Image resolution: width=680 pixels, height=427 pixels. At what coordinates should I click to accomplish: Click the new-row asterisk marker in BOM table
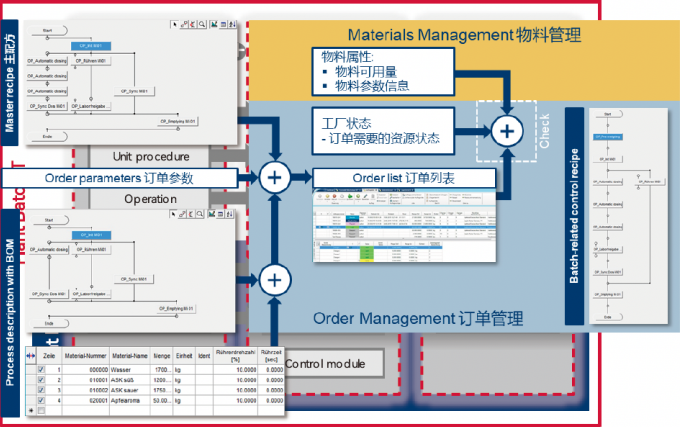coord(31,410)
